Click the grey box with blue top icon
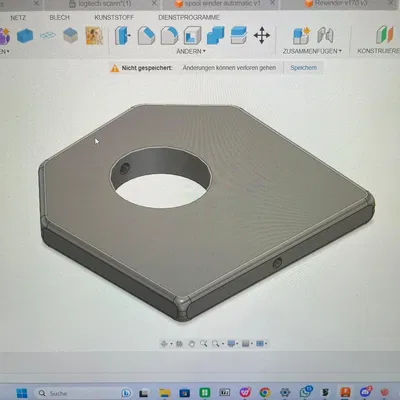The height and width of the screenshot is (400, 400). [x=70, y=35]
